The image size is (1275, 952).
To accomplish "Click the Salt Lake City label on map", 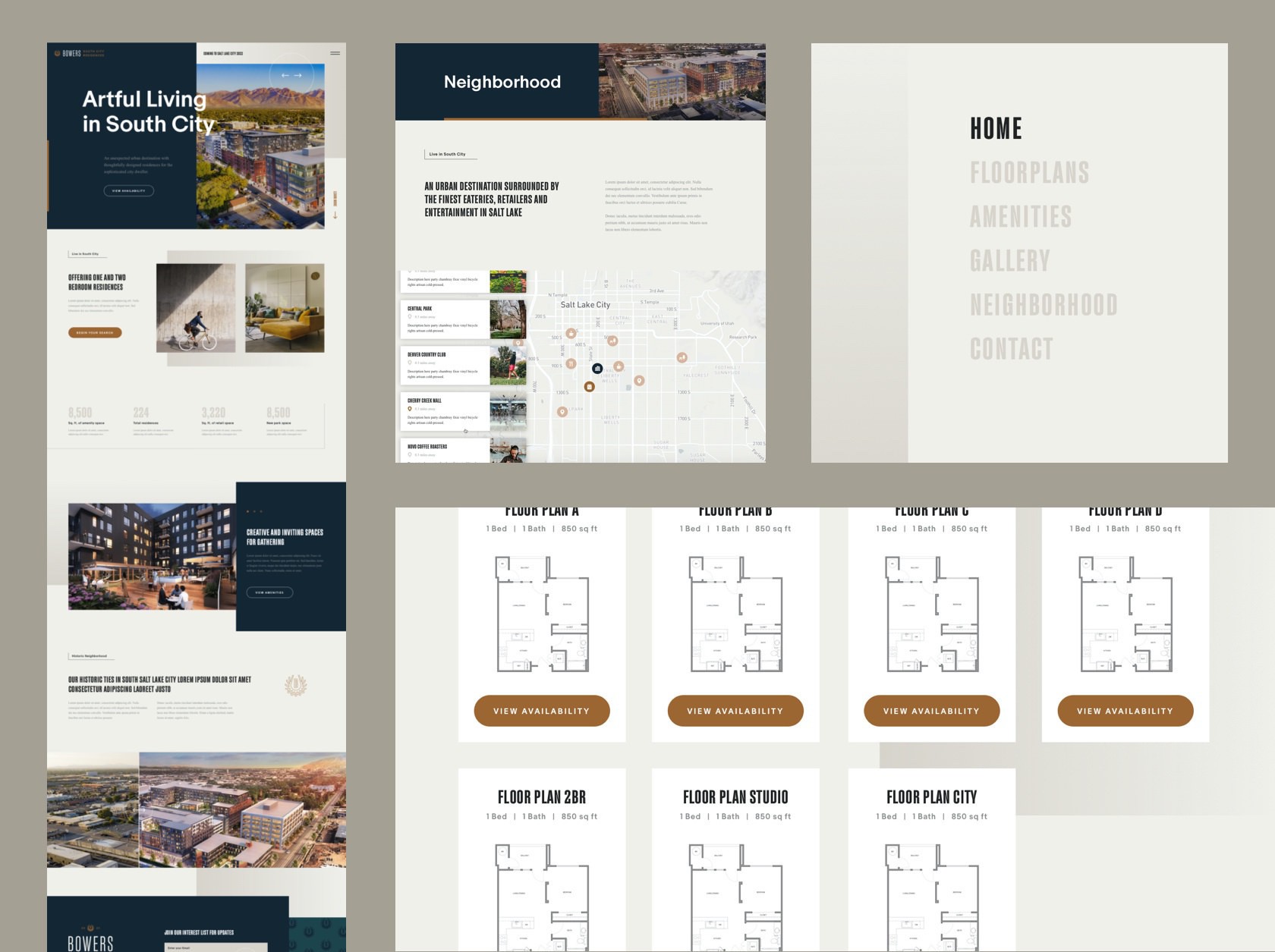I will tap(585, 305).
